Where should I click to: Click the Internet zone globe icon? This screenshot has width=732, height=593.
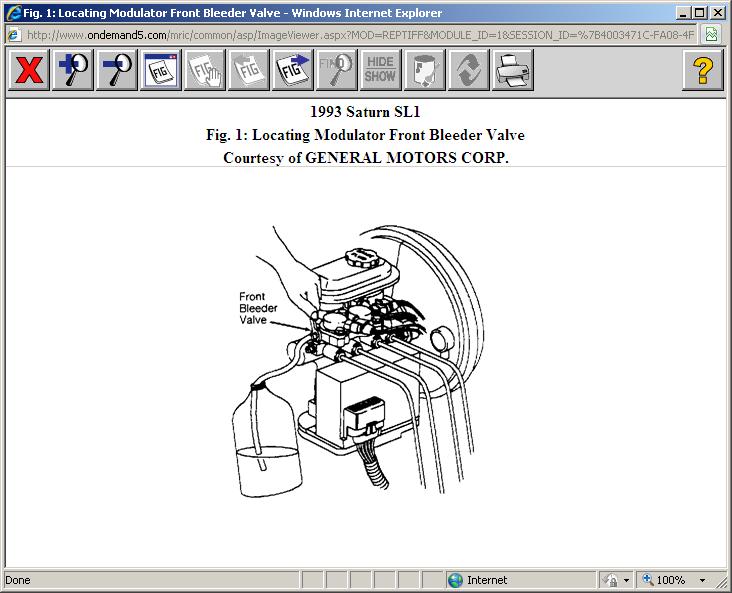pos(455,580)
